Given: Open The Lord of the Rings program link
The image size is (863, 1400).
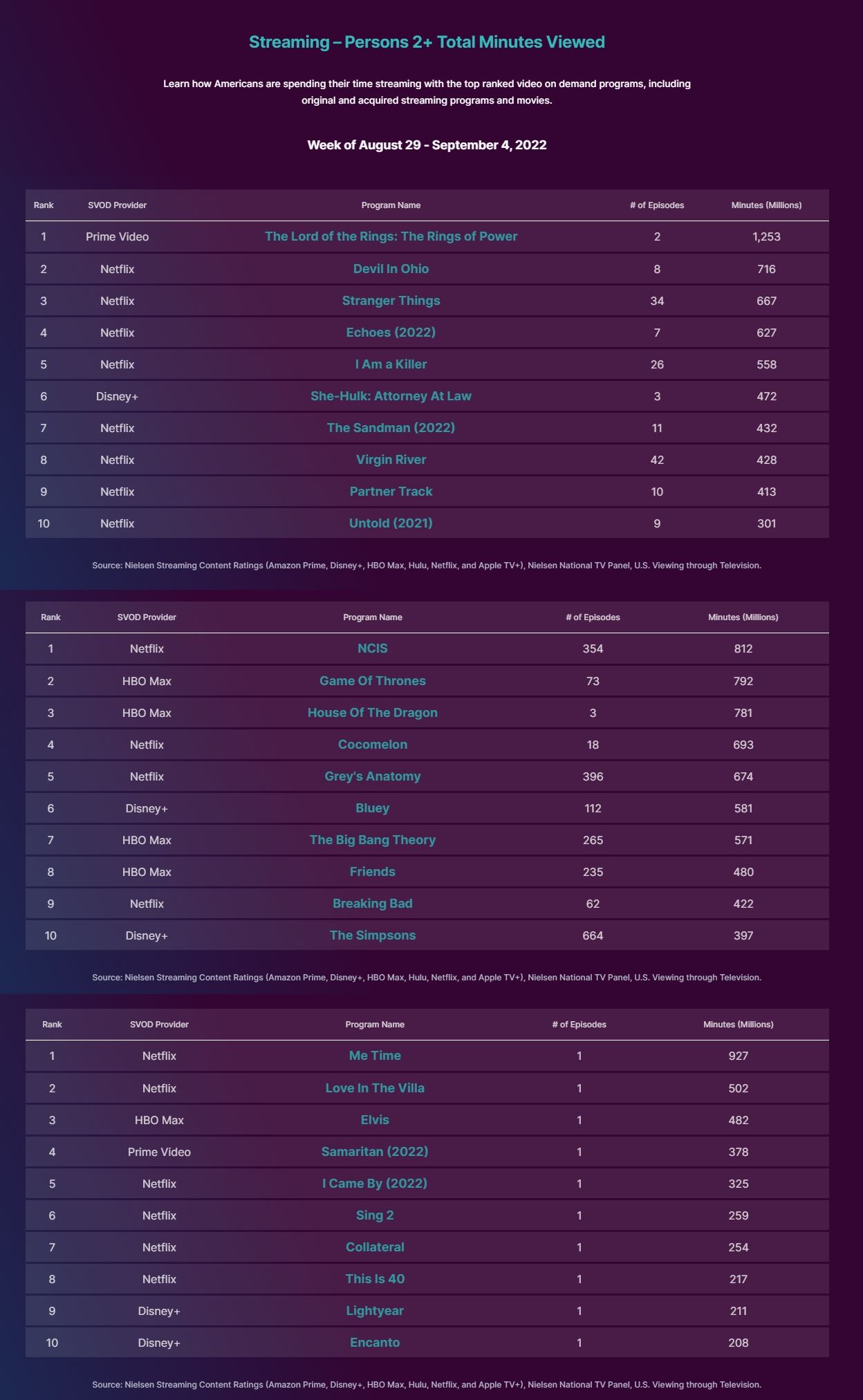Looking at the screenshot, I should coord(391,236).
